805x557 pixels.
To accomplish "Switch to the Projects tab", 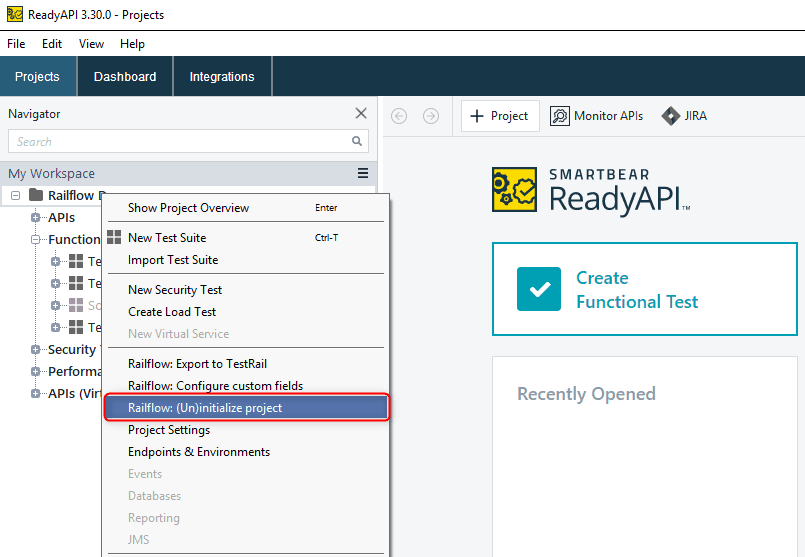I will tap(37, 76).
